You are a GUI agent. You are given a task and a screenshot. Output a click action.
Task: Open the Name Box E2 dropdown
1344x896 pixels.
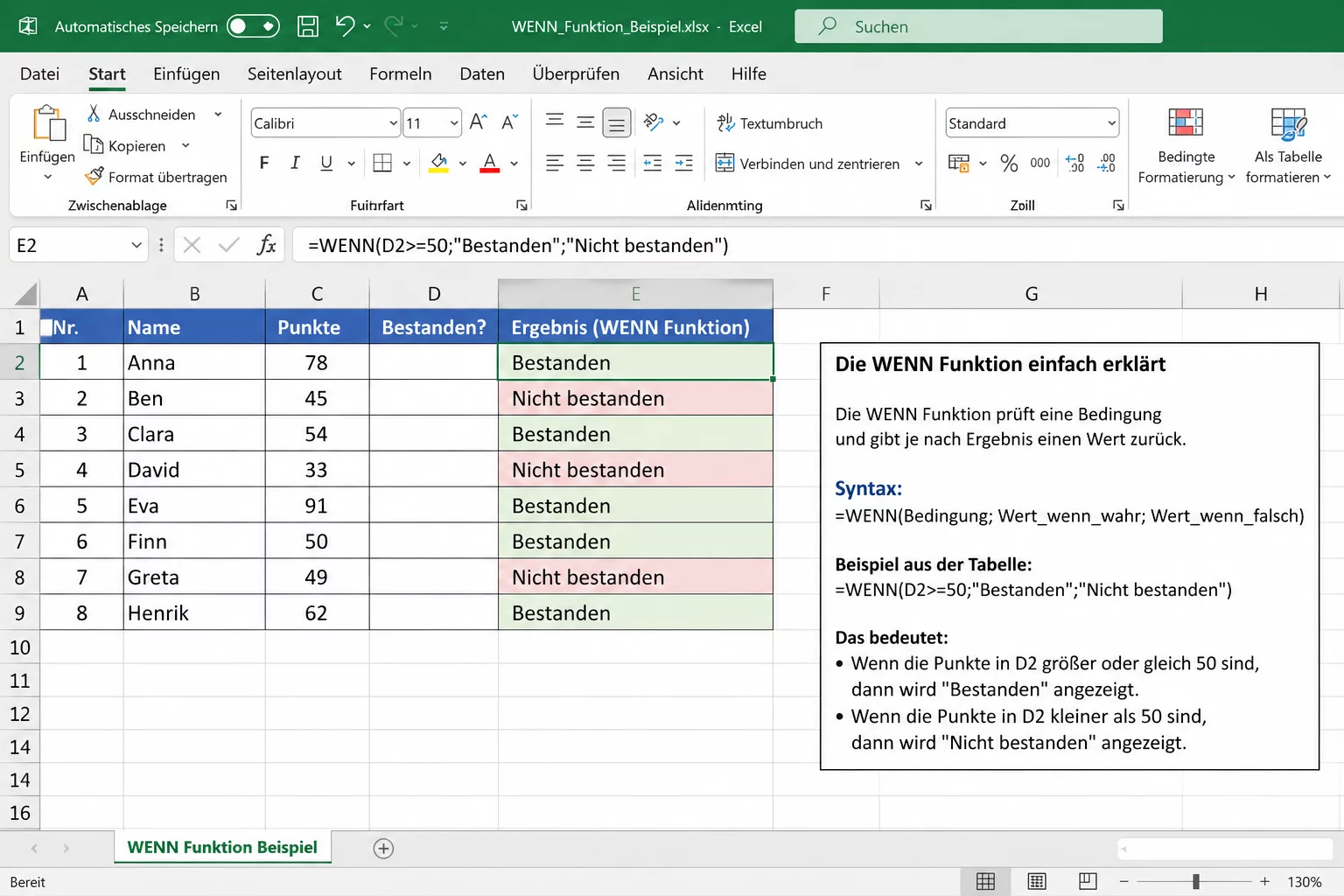click(x=136, y=245)
